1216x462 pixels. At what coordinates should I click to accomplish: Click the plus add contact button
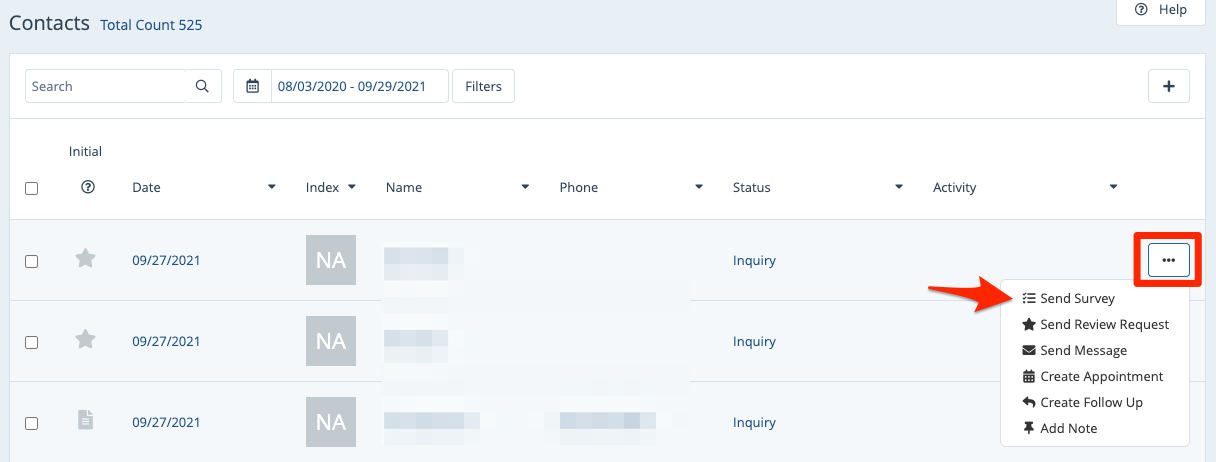(1168, 86)
